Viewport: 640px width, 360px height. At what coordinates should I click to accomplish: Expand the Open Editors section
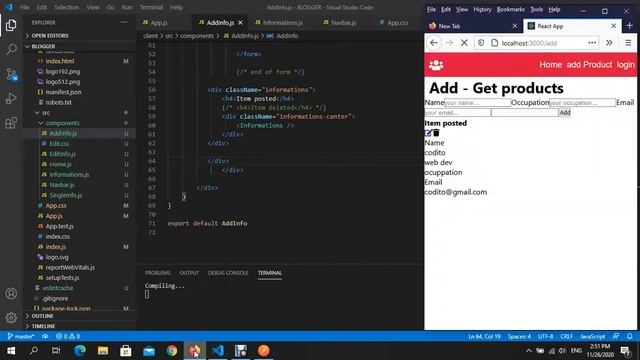coord(50,36)
